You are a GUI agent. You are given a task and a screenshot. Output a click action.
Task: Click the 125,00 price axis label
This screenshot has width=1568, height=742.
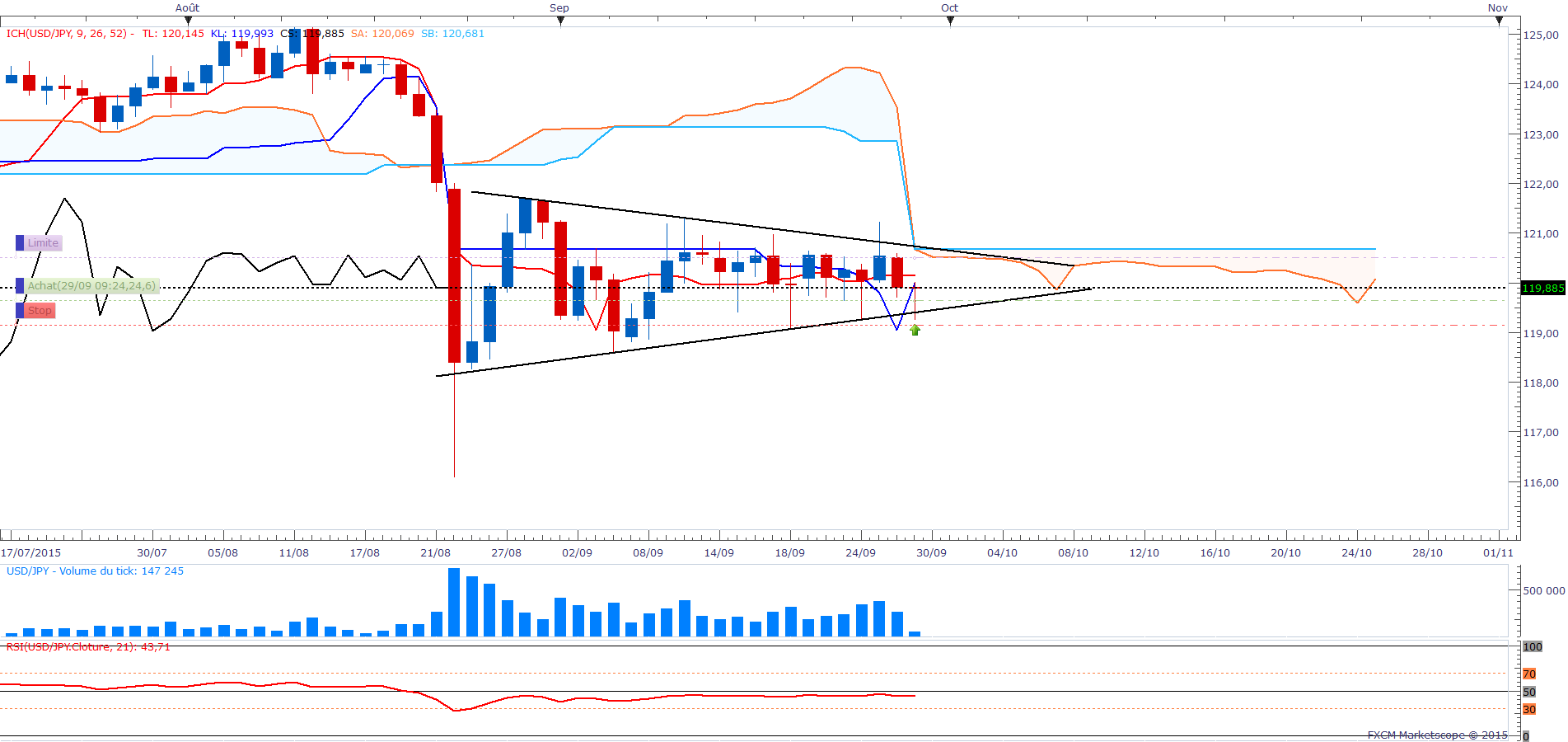coord(1541,35)
